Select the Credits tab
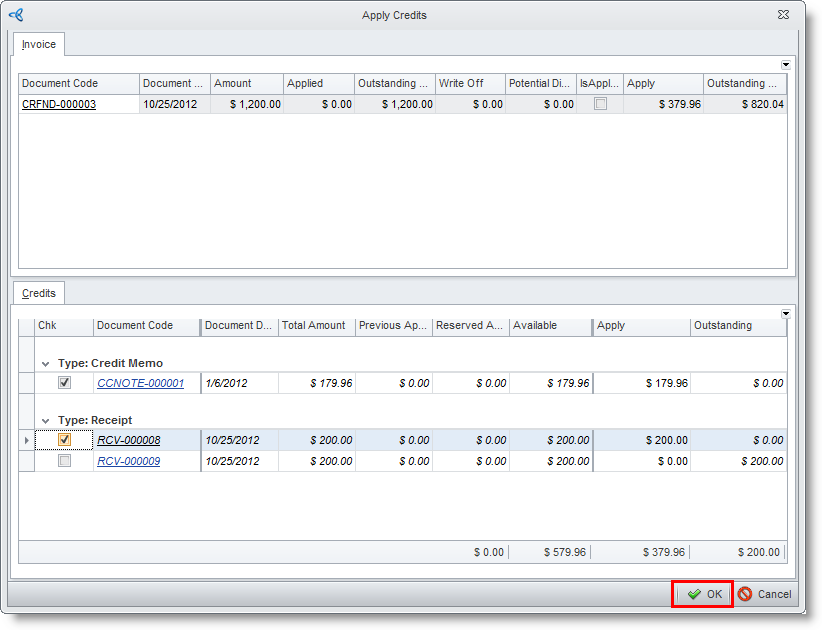The width and height of the screenshot is (822, 630). coord(39,293)
